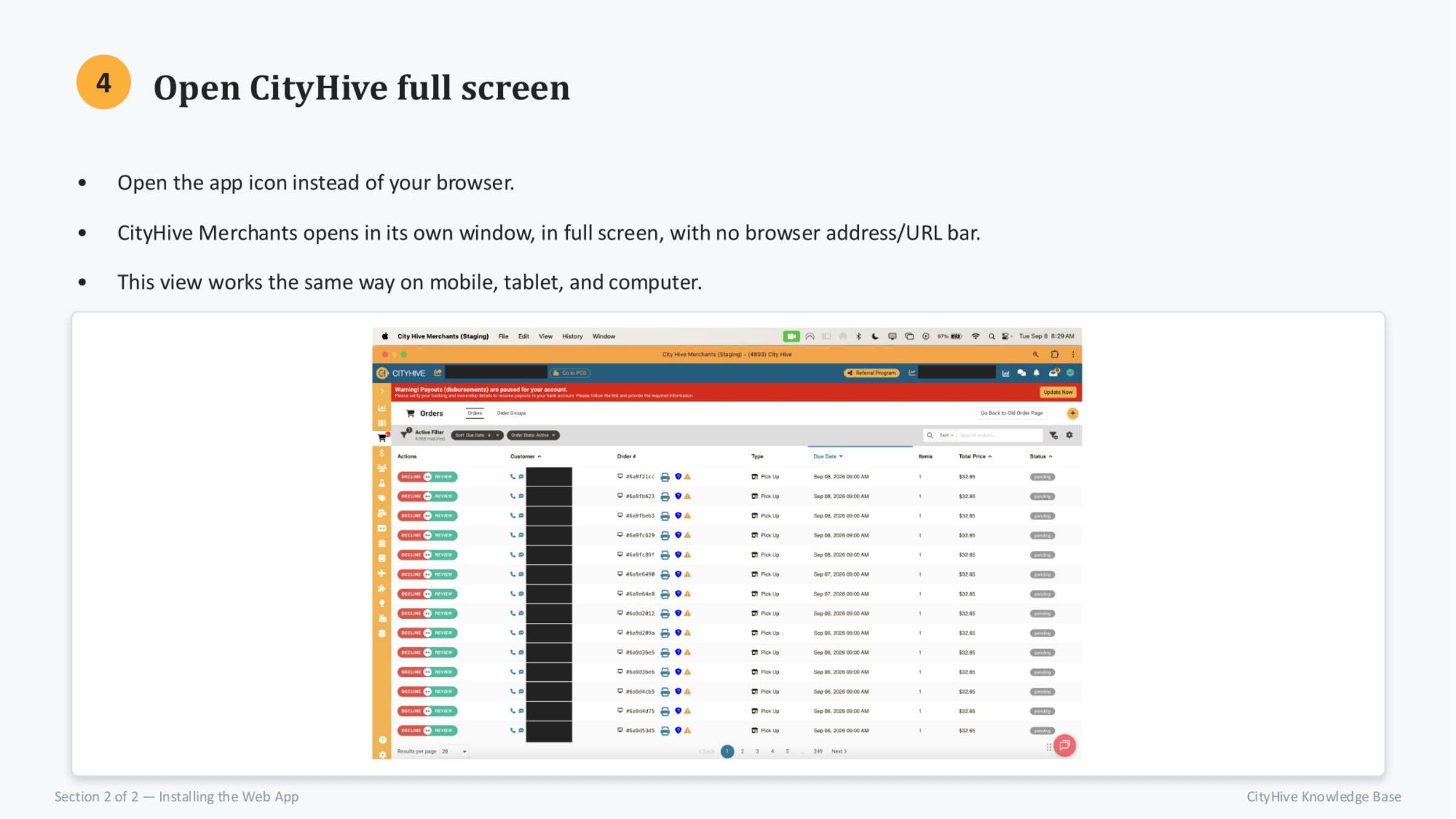Click the warning triangle for order #6a9fc629

[x=687, y=535]
